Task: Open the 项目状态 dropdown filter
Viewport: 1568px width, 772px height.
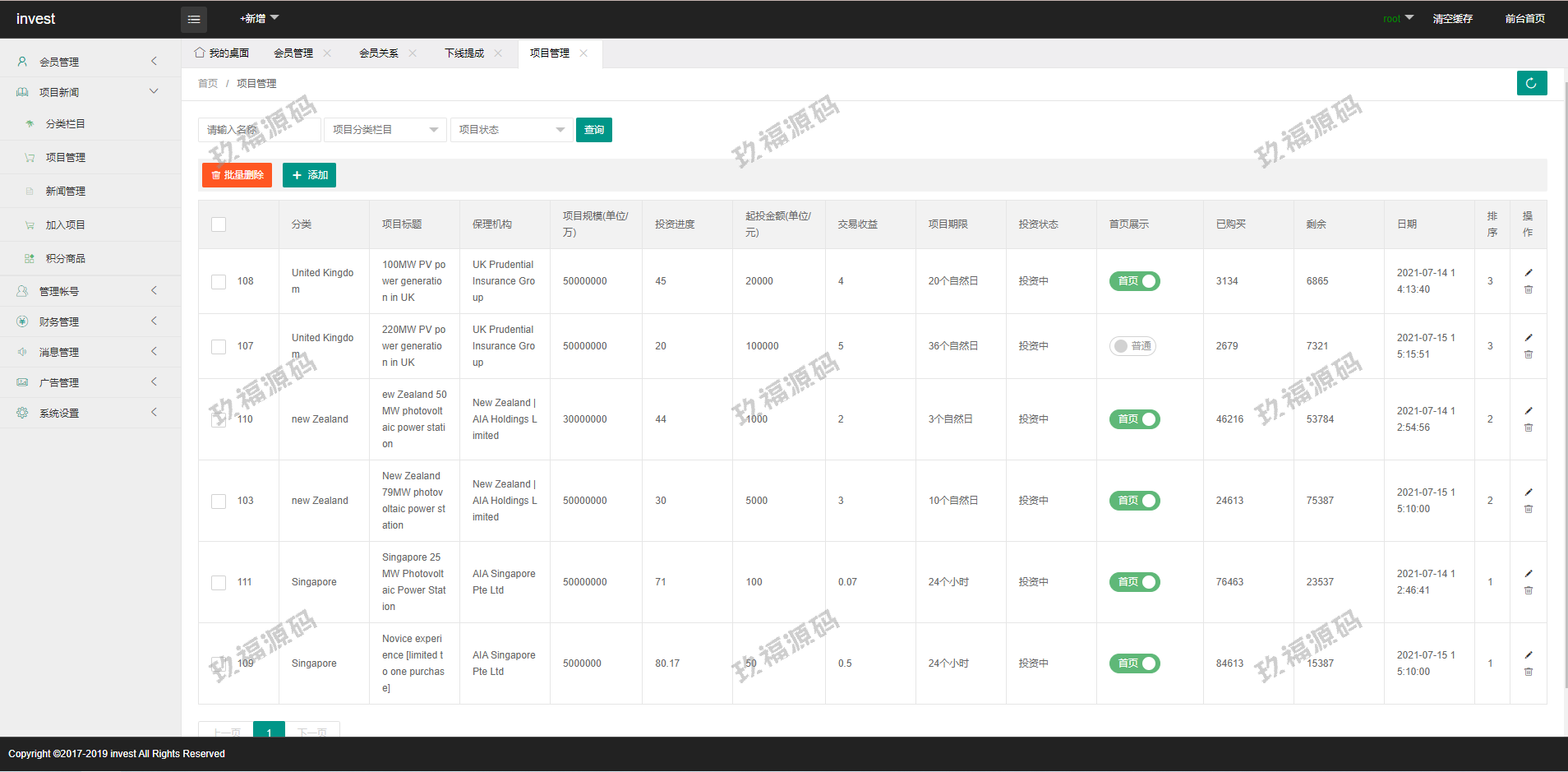Action: click(x=511, y=130)
